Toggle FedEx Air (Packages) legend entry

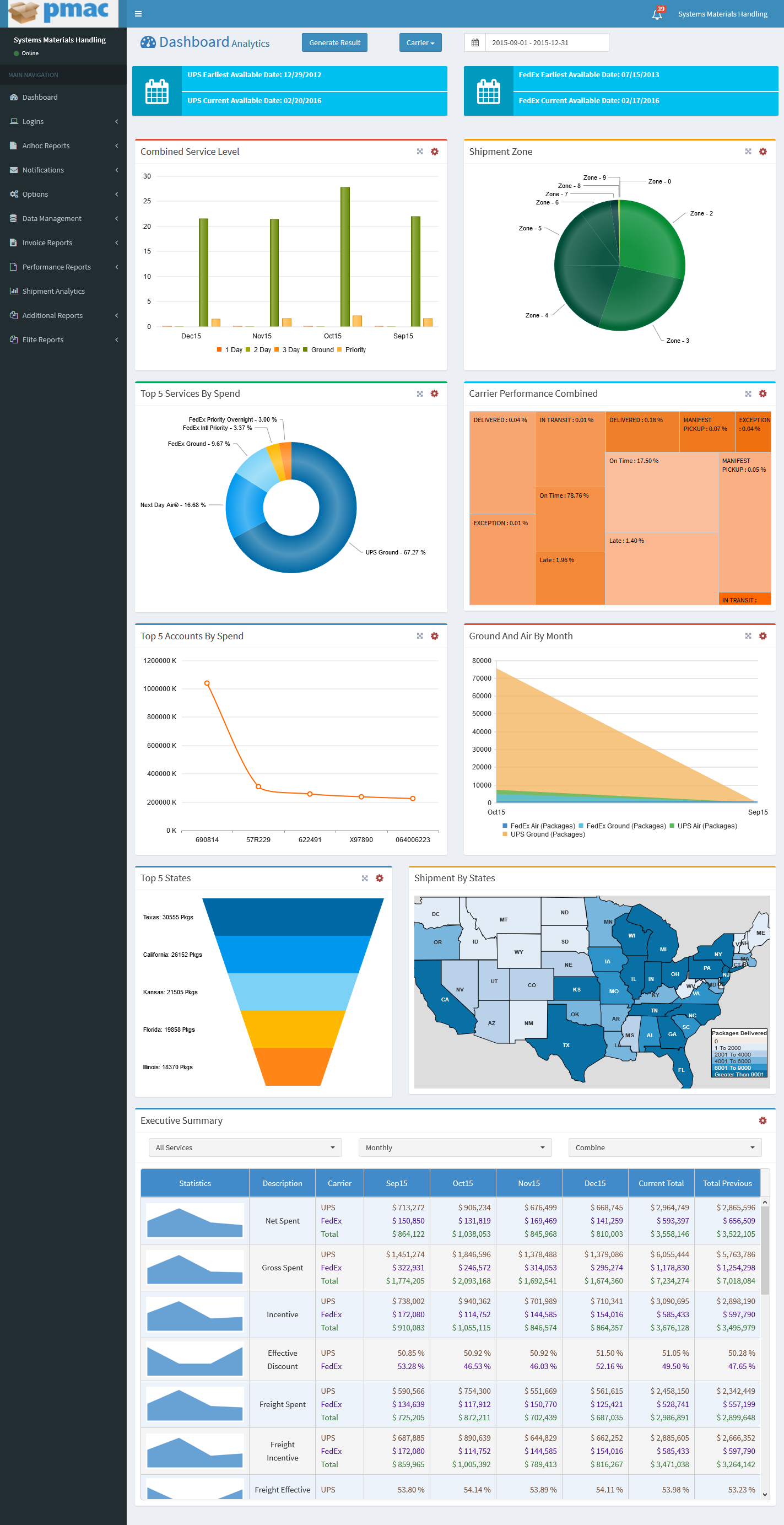click(538, 826)
